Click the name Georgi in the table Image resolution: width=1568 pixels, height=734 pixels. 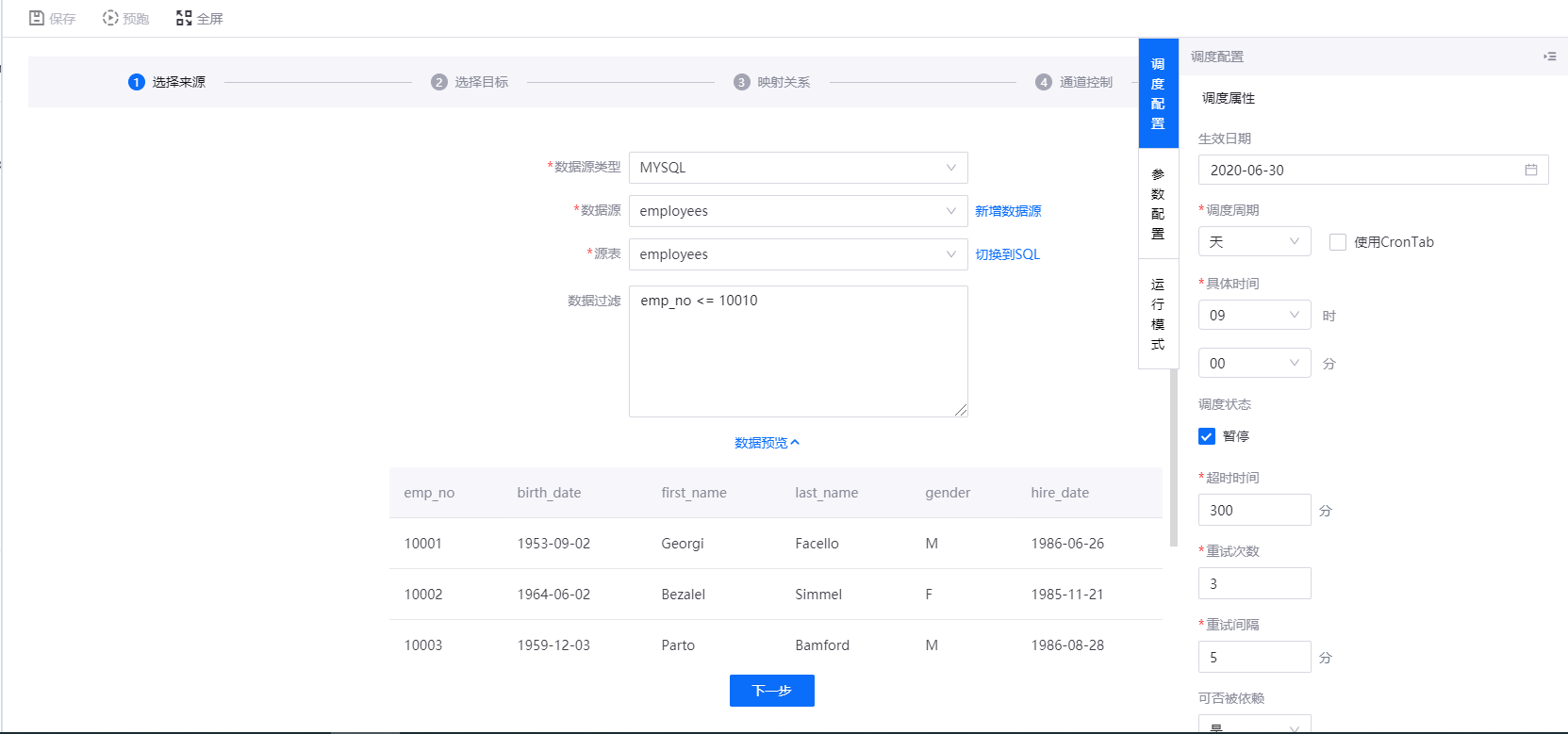coord(683,544)
